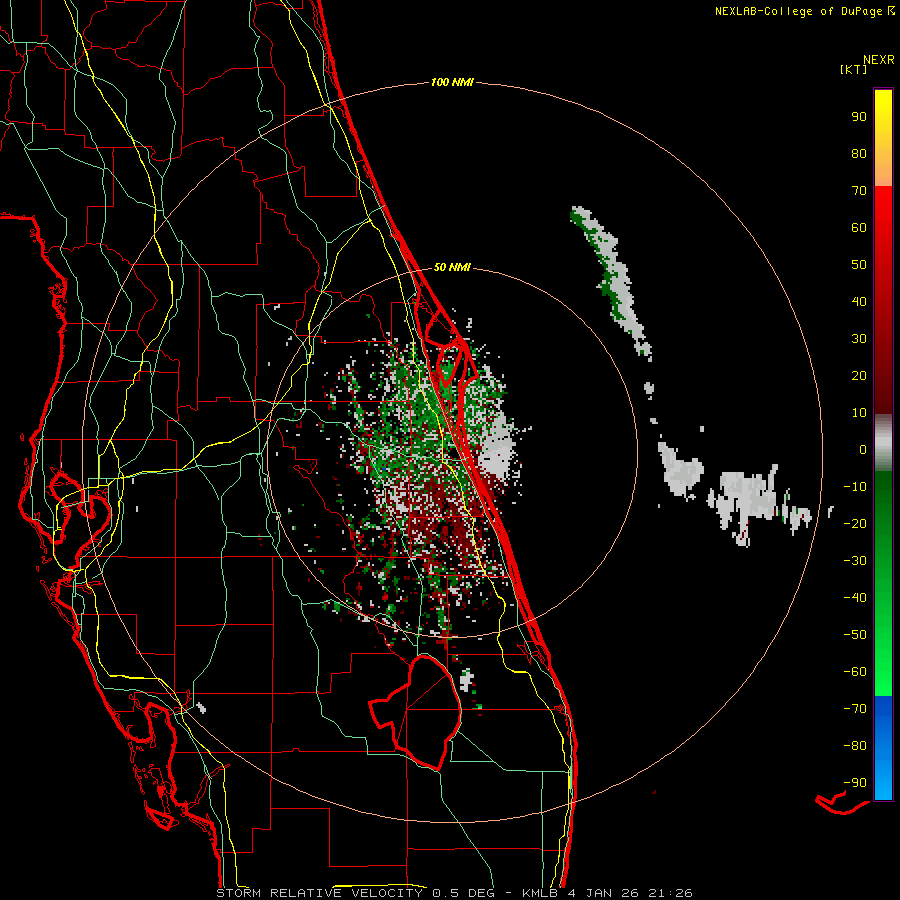Click the STORM RELATIVE VELOCITY product title
Image resolution: width=900 pixels, height=900 pixels.
pyautogui.click(x=319, y=893)
